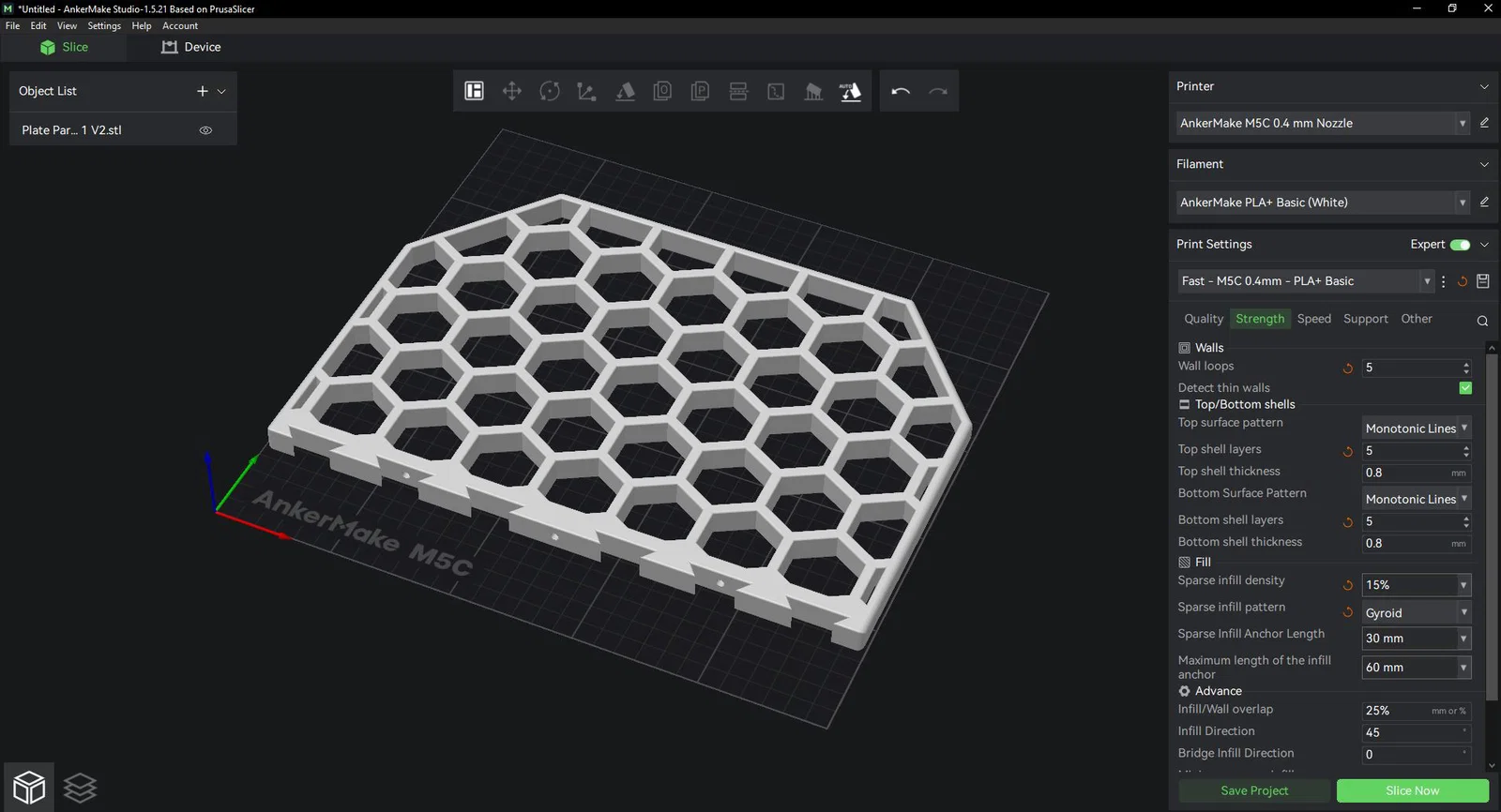The image size is (1501, 812).
Task: Click the Save Project button
Action: coord(1254,790)
